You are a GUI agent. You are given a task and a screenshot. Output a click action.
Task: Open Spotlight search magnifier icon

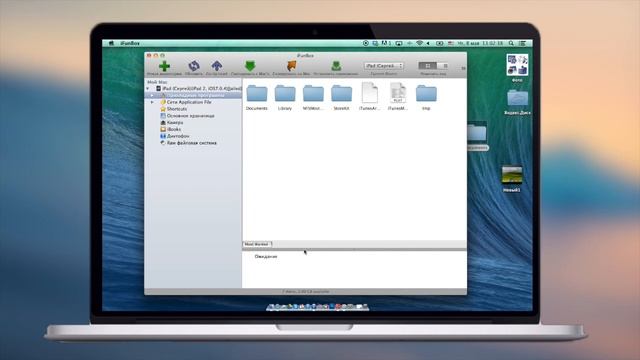point(511,43)
